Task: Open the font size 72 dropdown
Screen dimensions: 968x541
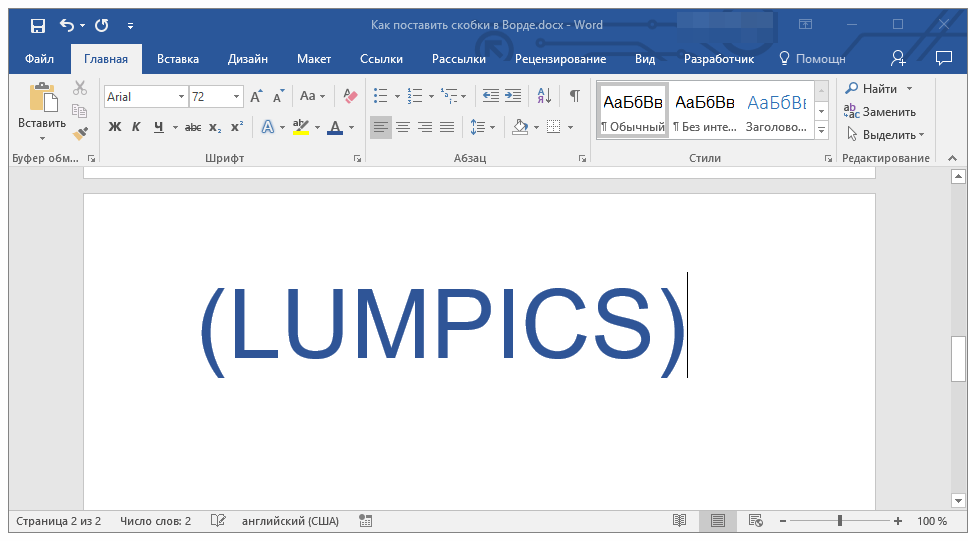Action: coord(236,97)
